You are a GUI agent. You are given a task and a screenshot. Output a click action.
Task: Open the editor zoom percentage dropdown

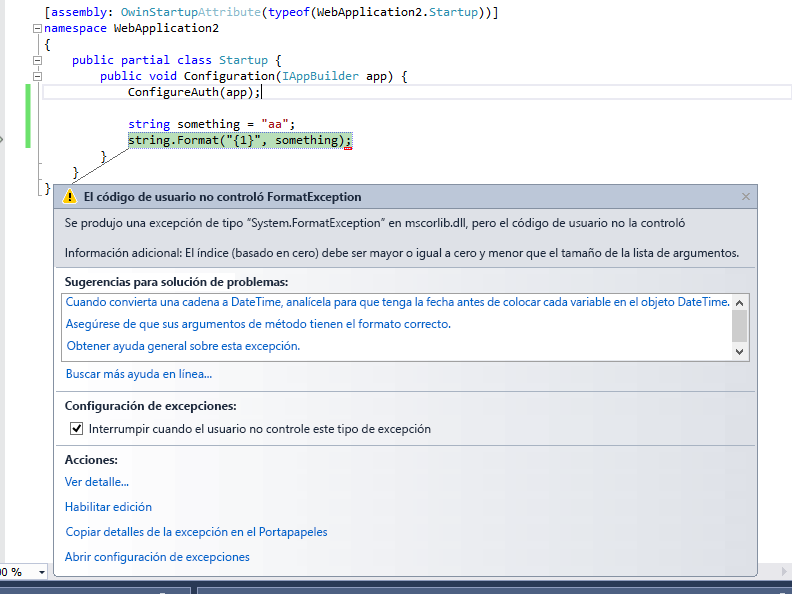click(x=41, y=572)
